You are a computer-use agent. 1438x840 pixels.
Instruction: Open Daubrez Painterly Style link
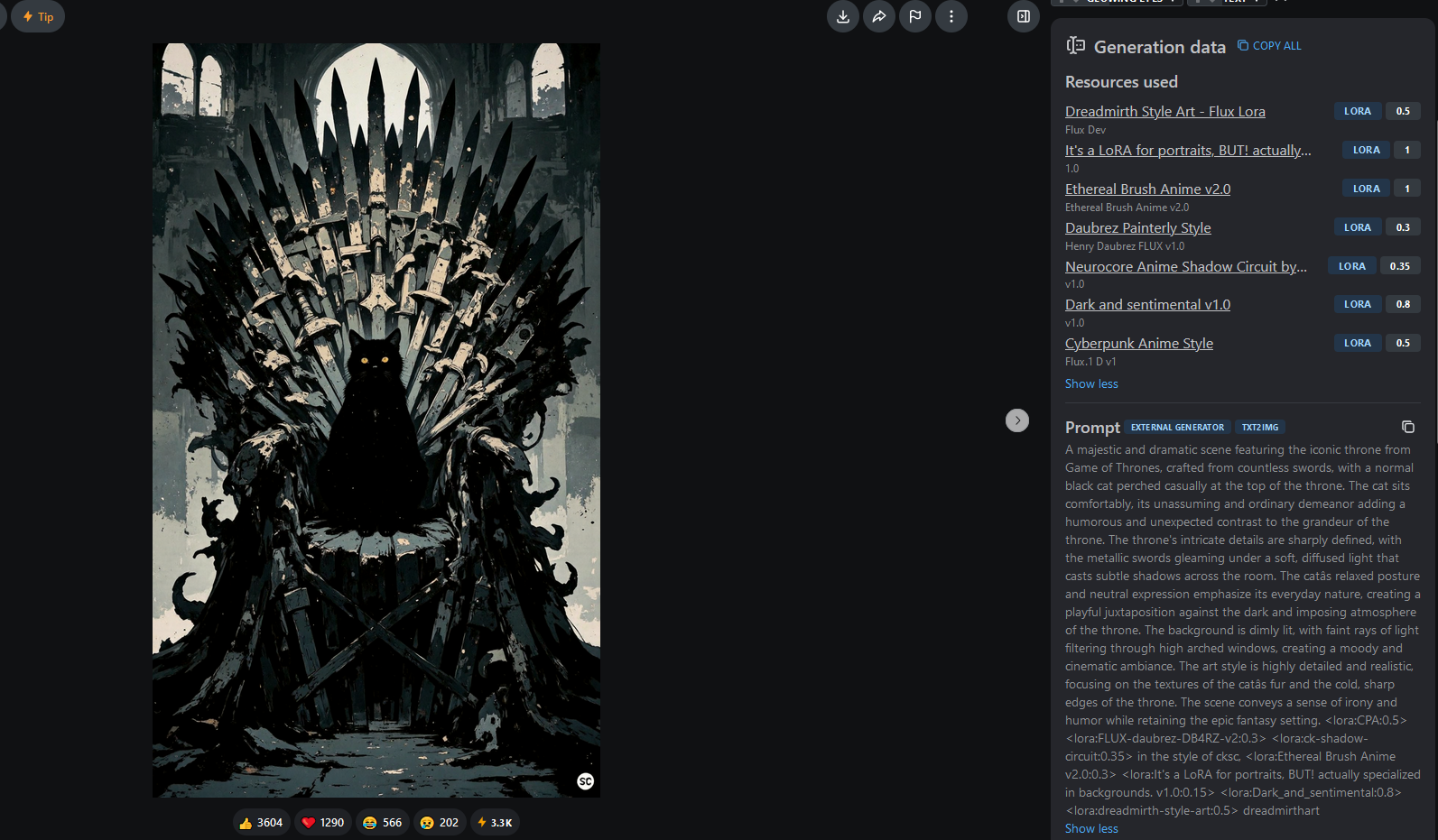click(1137, 228)
